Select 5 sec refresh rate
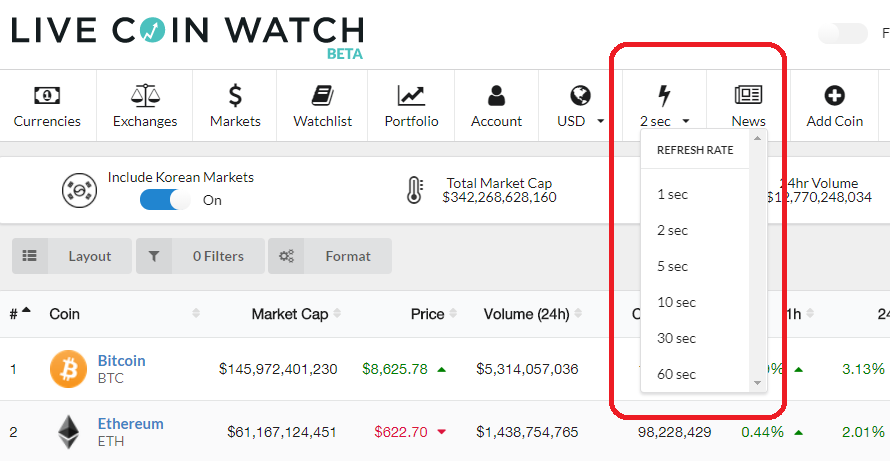Screen dimensions: 890x461 [673, 266]
